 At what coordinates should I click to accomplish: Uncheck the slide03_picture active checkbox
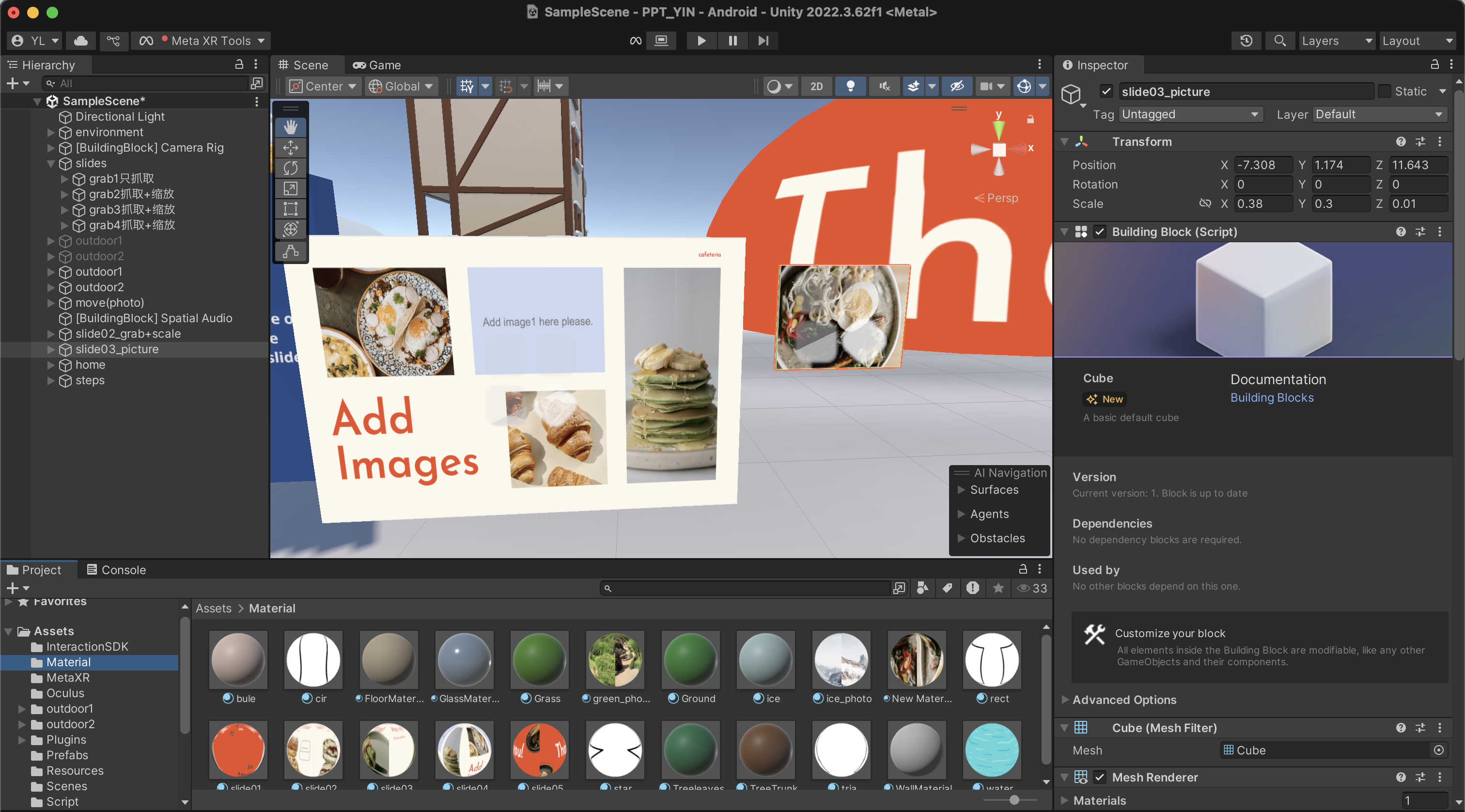pos(1106,92)
